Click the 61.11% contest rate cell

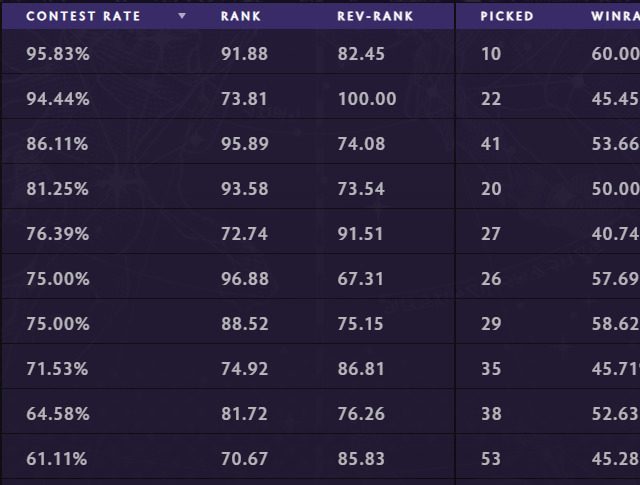click(58, 459)
